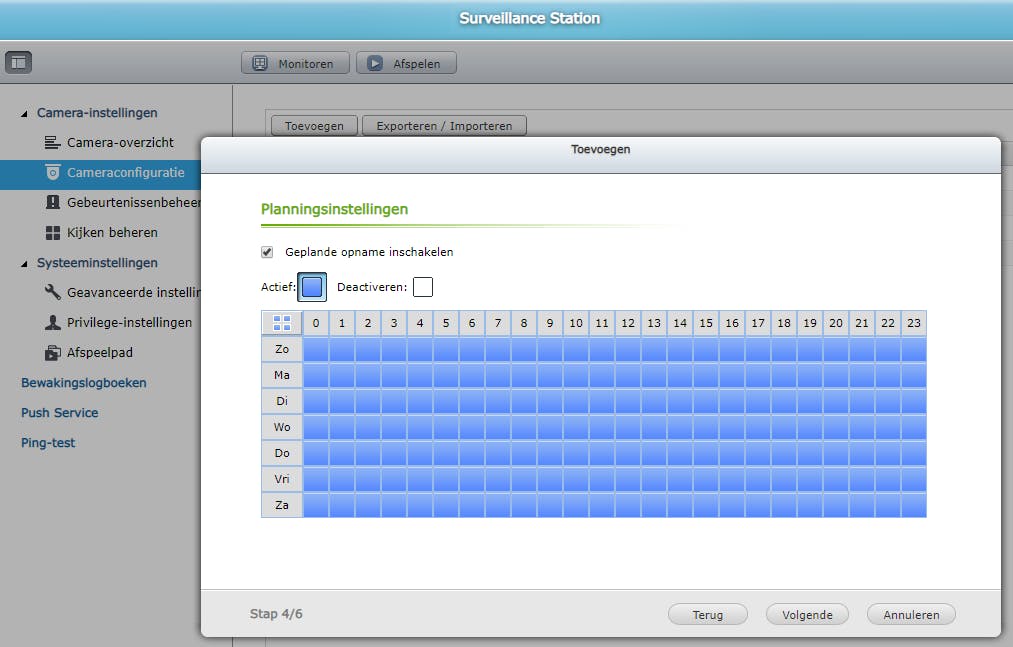Image resolution: width=1013 pixels, height=647 pixels.
Task: Click the Vri row cell at hour 17
Action: pyautogui.click(x=758, y=479)
